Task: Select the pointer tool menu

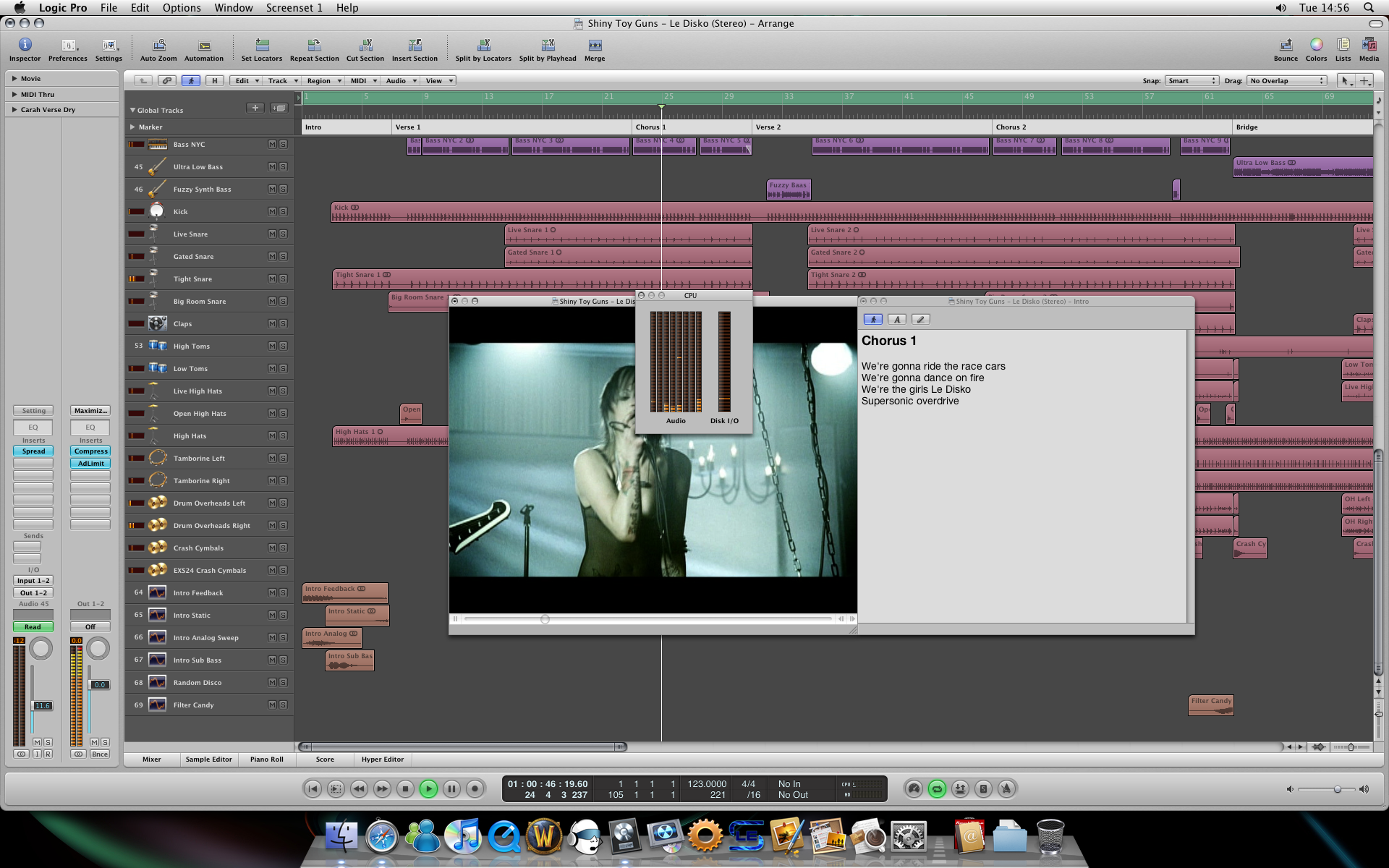Action: pos(1346,81)
